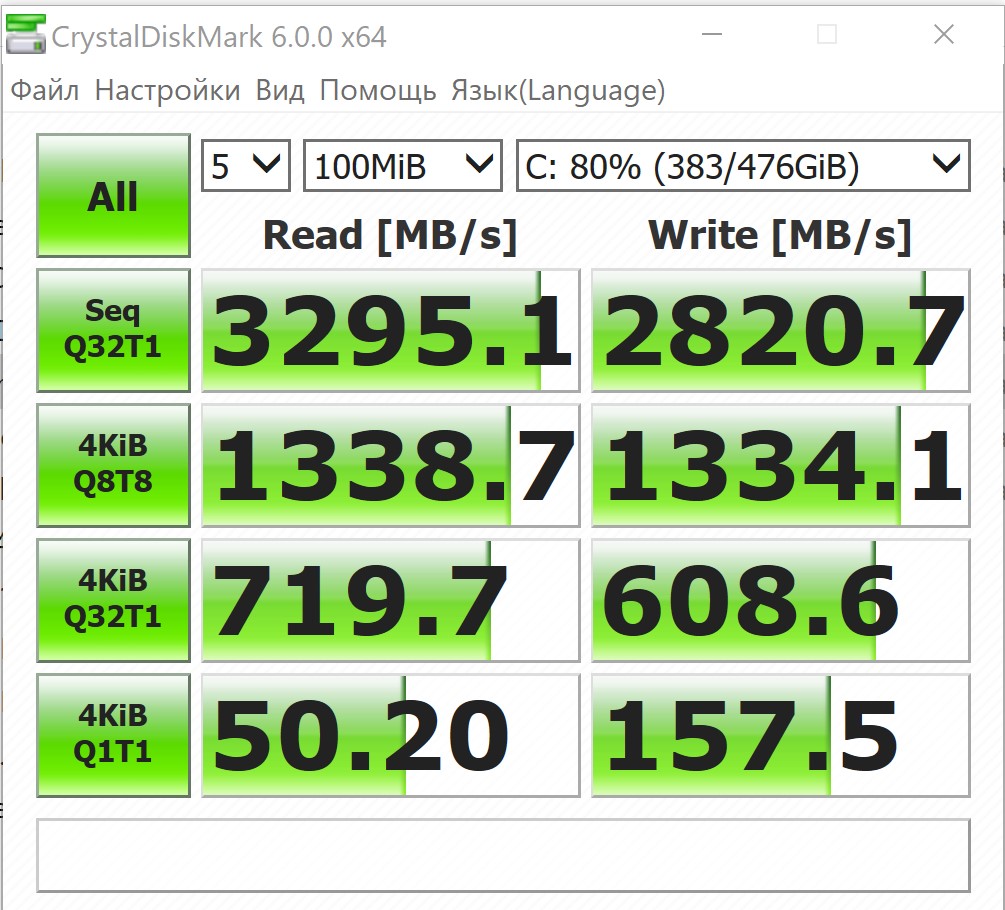Open the test count dropdown showing 5
1005x910 pixels.
[245, 165]
